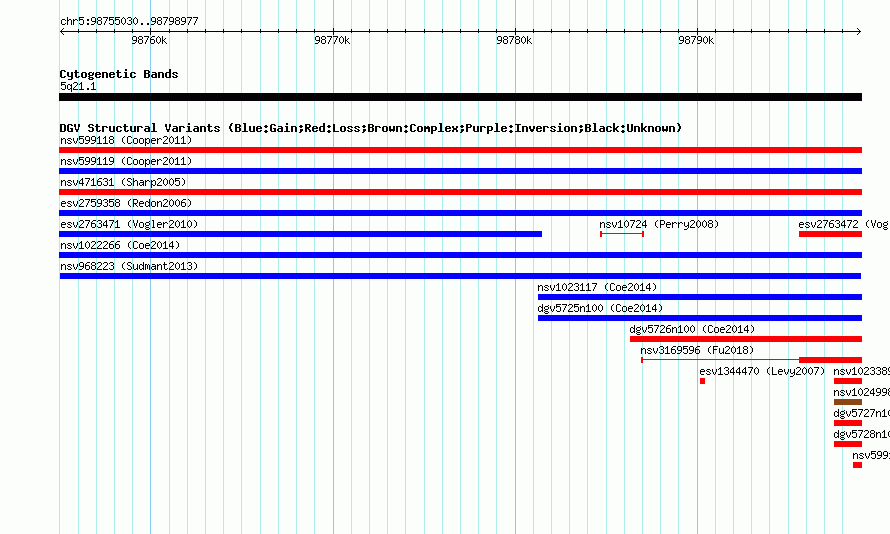Click the esv2763472 variant label

843,224
